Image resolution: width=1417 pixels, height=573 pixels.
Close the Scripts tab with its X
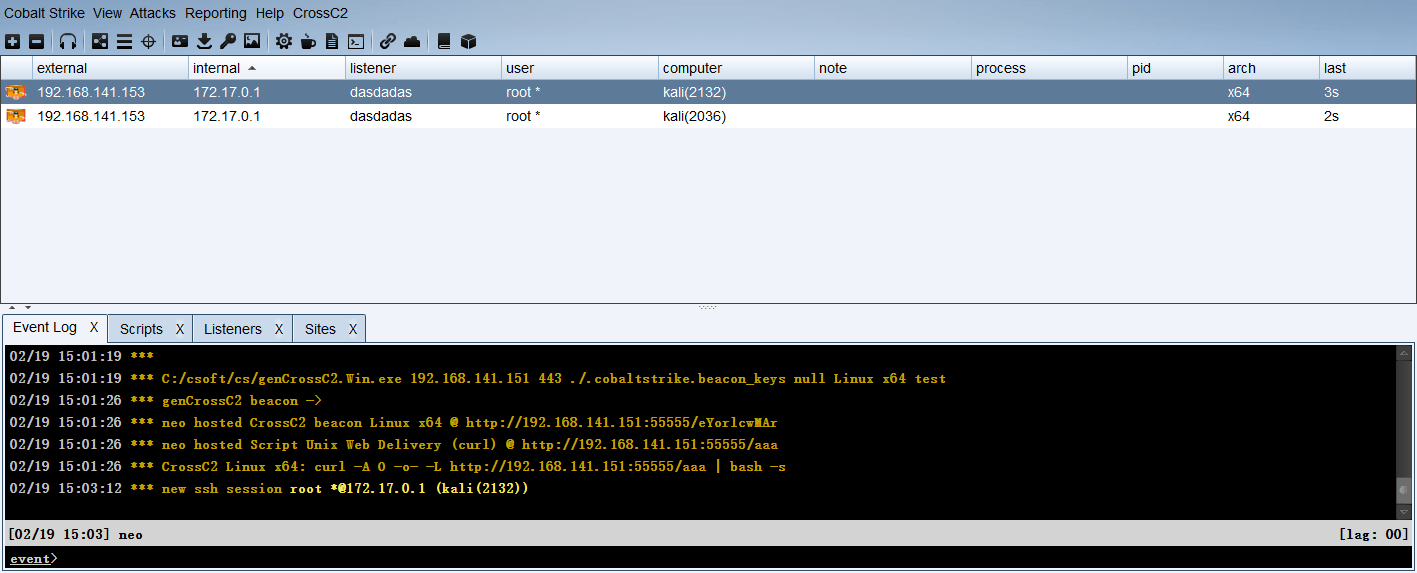pyautogui.click(x=180, y=329)
